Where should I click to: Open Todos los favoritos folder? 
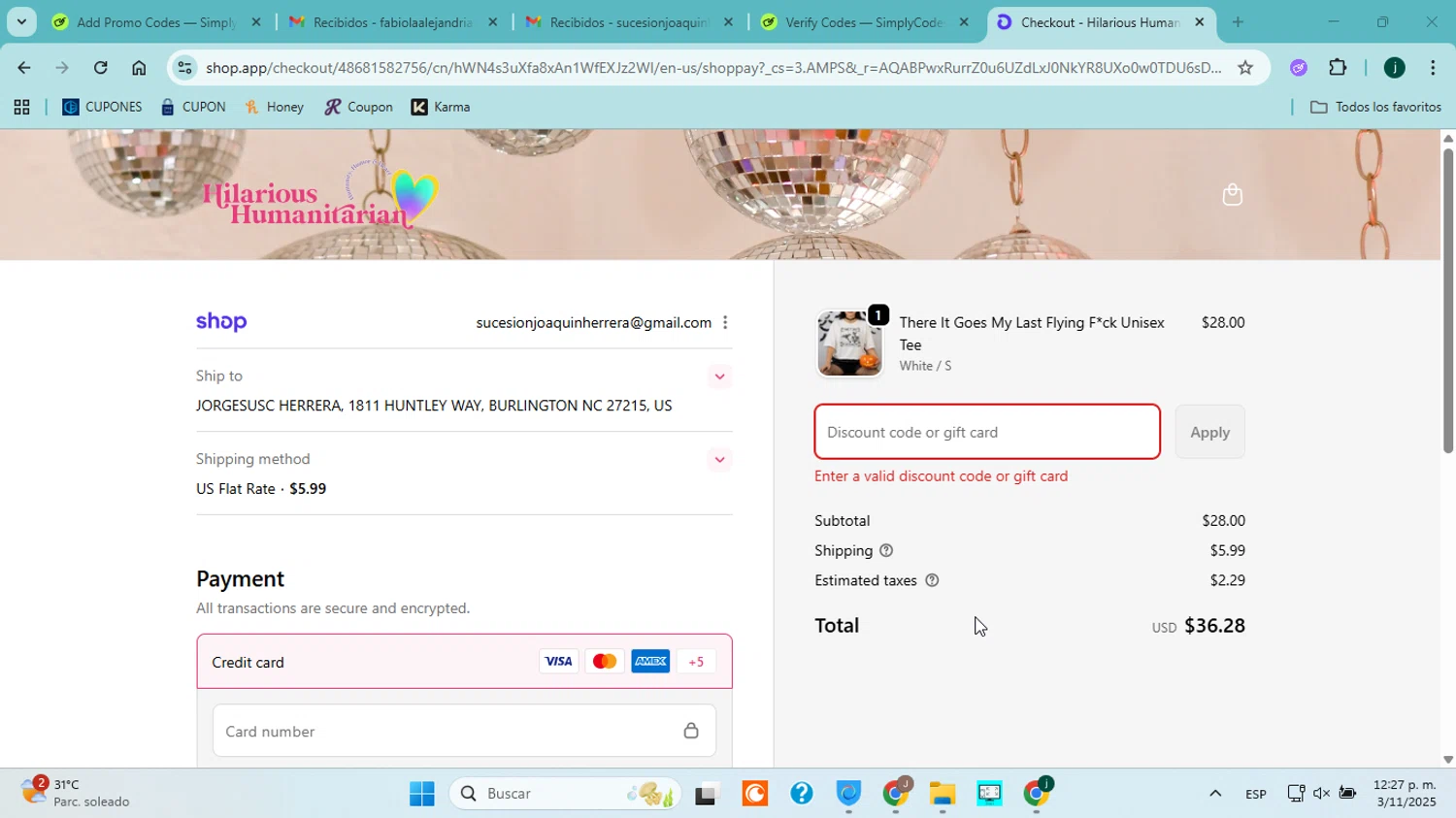click(1375, 108)
